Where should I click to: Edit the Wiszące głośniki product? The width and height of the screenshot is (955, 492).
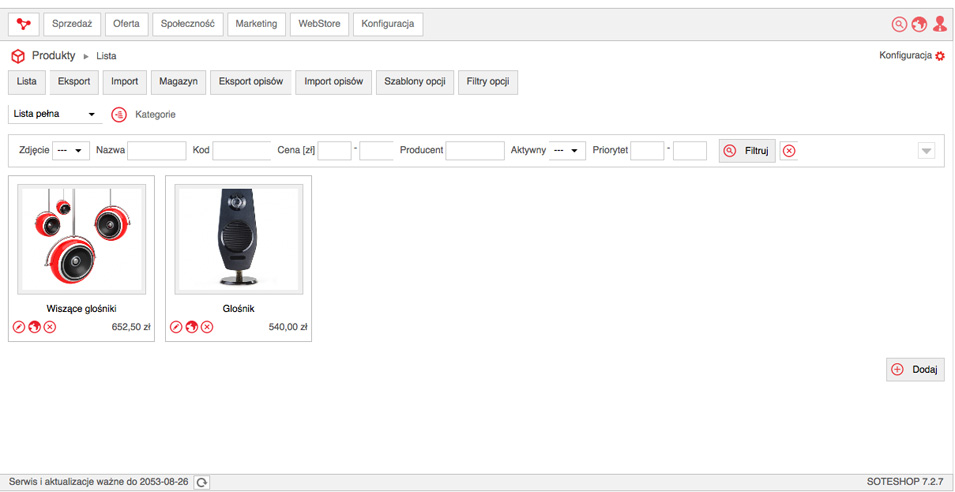coord(19,327)
